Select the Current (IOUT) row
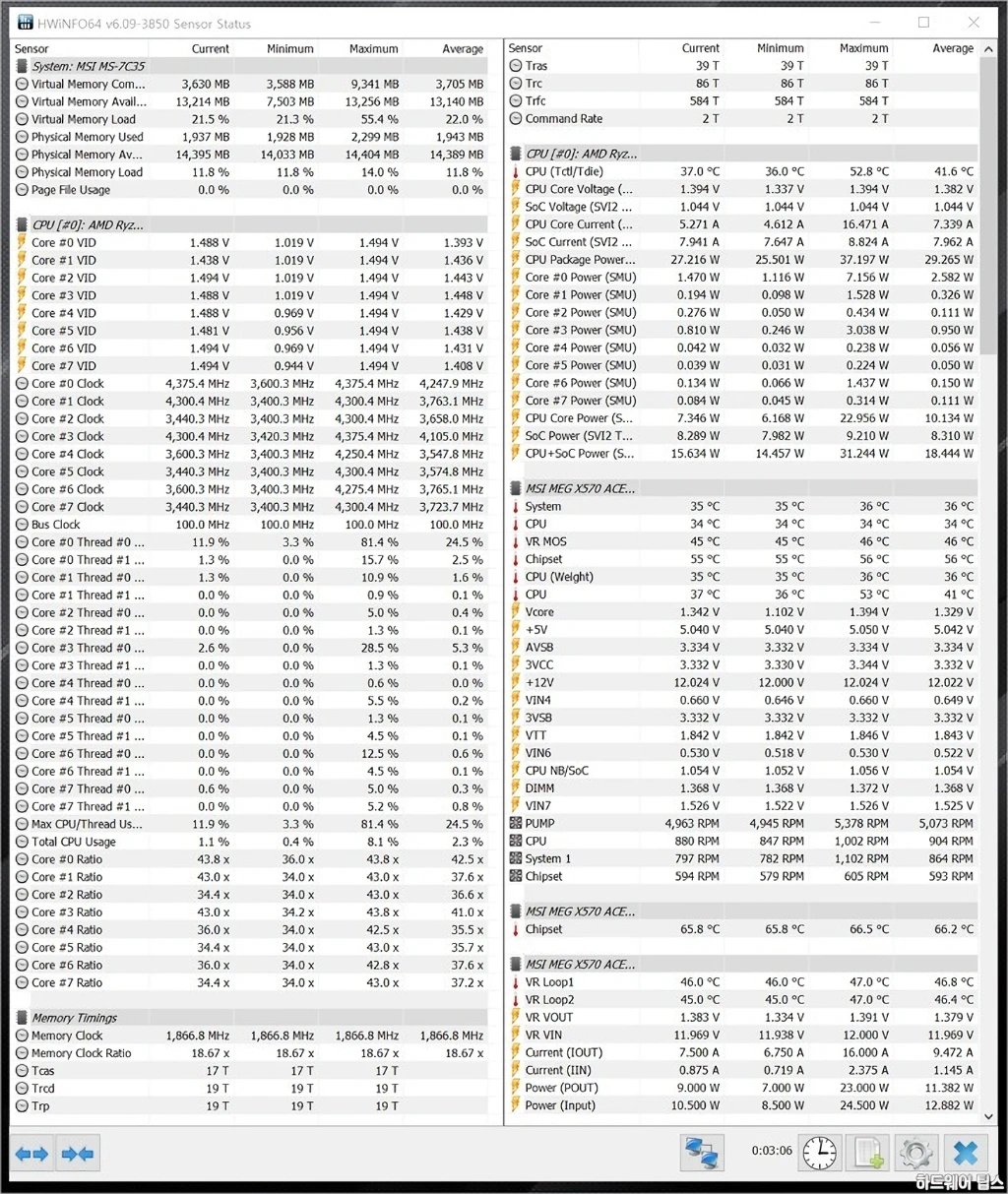This screenshot has width=1008, height=1194. click(743, 1052)
